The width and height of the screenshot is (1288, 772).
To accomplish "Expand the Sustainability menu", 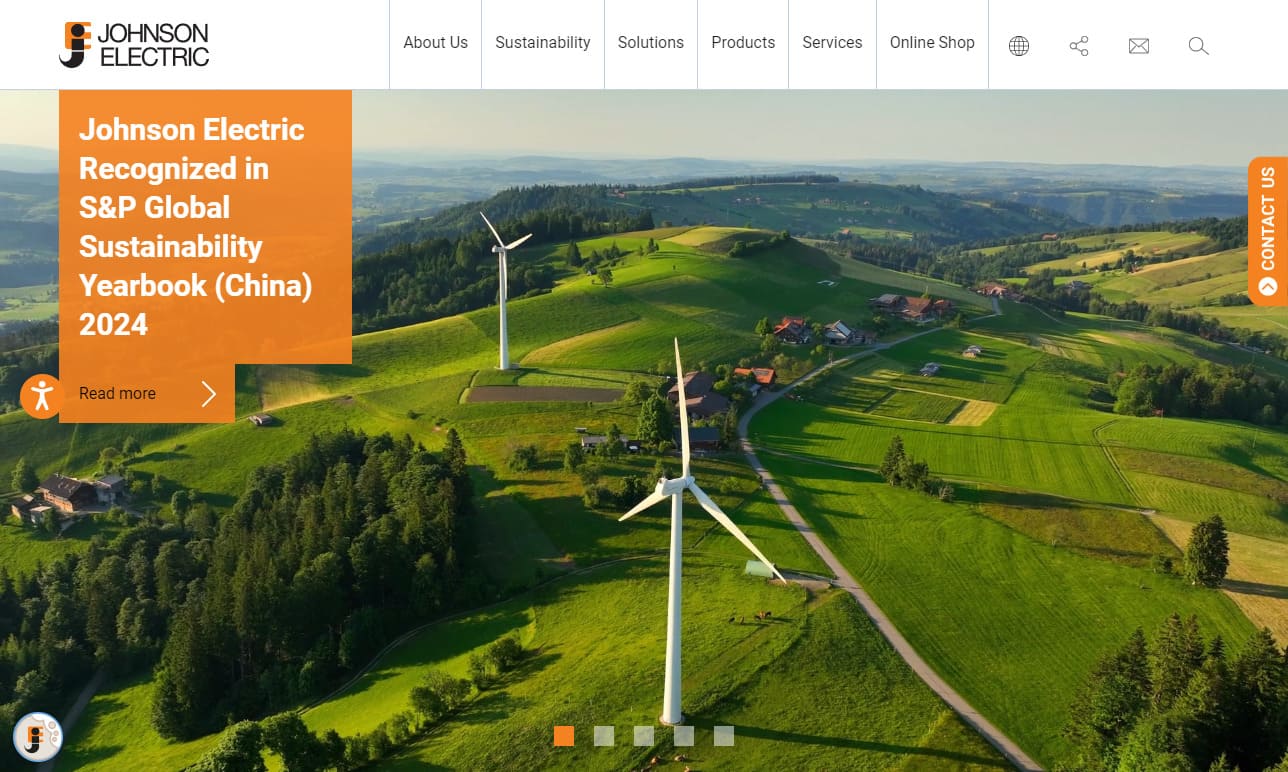I will coord(543,43).
